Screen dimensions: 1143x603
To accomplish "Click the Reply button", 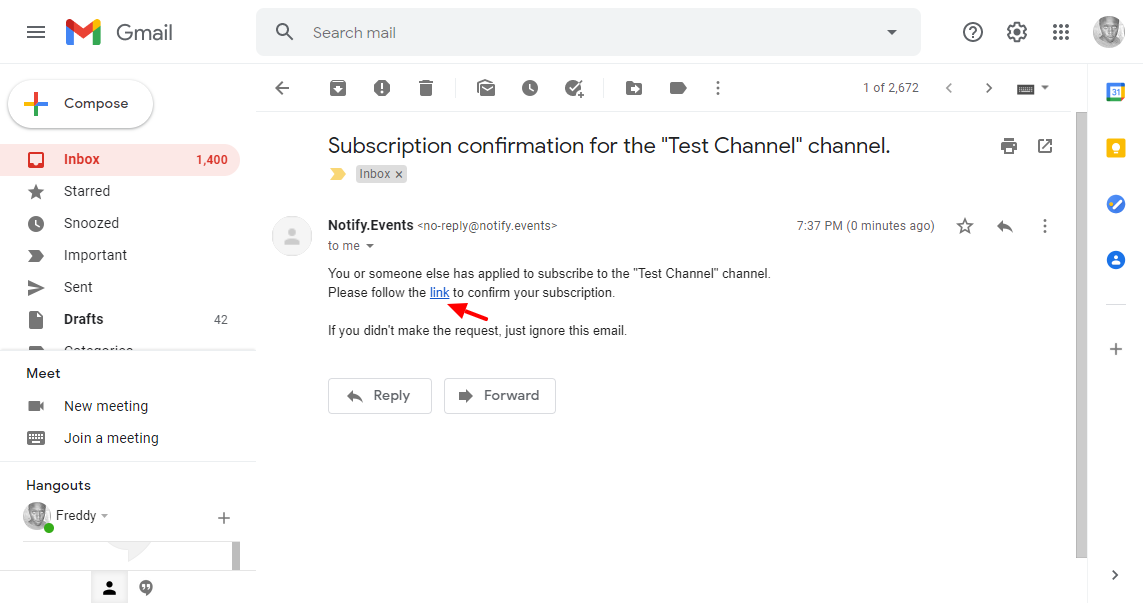I will click(x=380, y=396).
